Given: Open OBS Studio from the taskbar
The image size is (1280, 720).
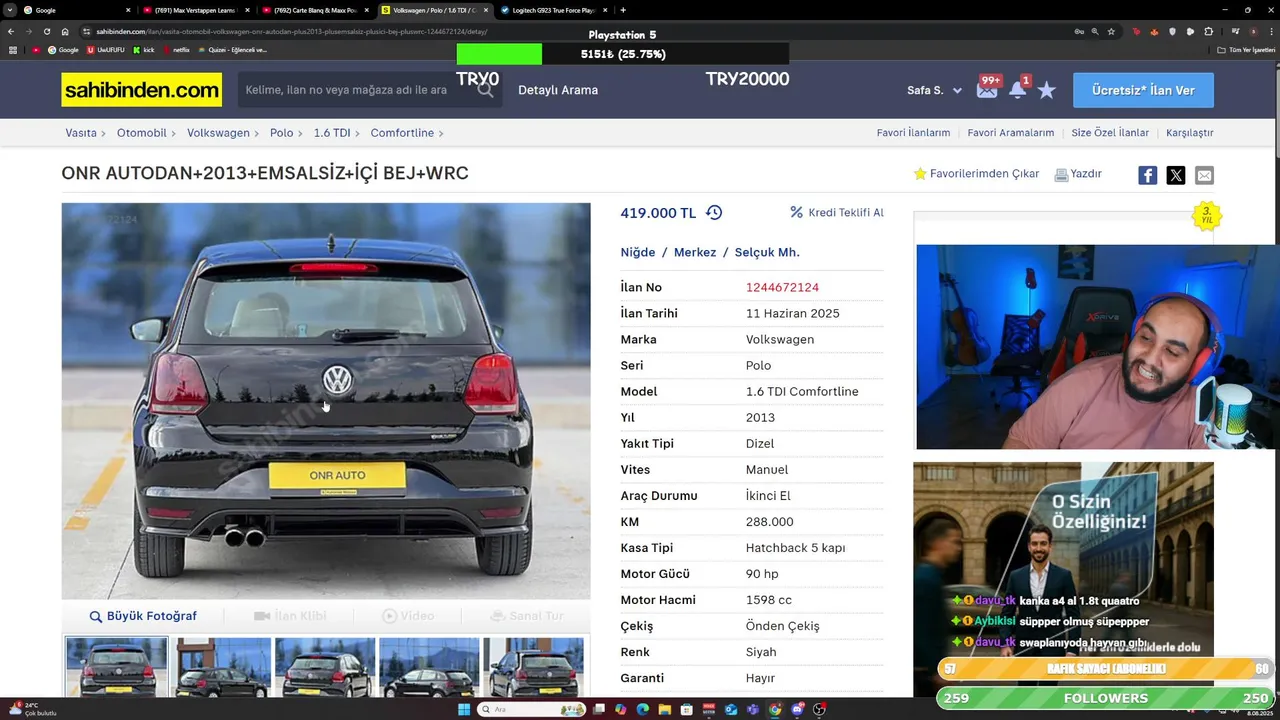Looking at the screenshot, I should tap(819, 709).
